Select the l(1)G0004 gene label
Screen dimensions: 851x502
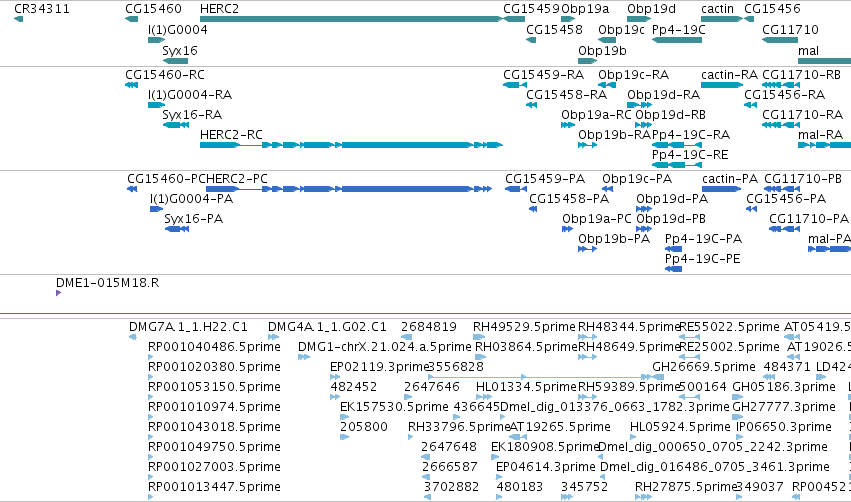click(177, 29)
